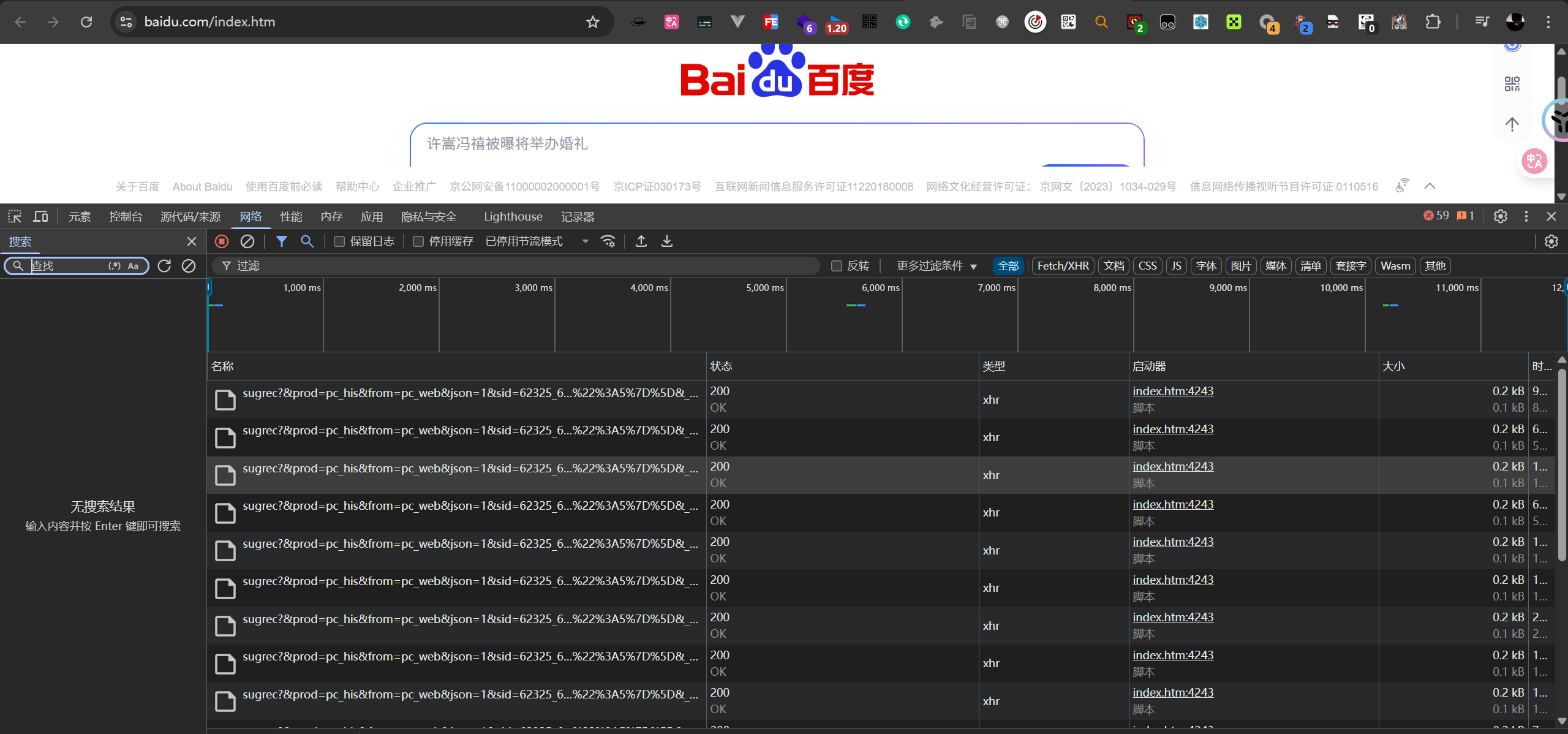Expand the 更多过滤条件 dropdown
The width and height of the screenshot is (1568, 734).
[x=937, y=266]
